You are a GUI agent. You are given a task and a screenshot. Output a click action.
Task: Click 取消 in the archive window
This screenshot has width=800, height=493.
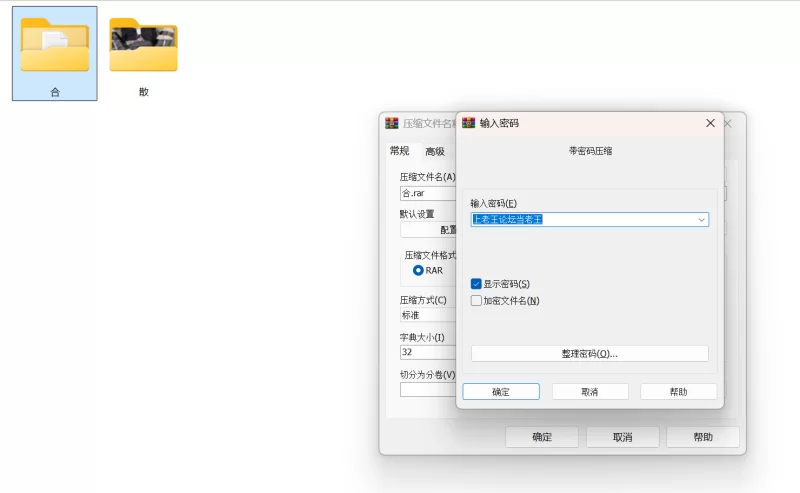[x=622, y=437]
